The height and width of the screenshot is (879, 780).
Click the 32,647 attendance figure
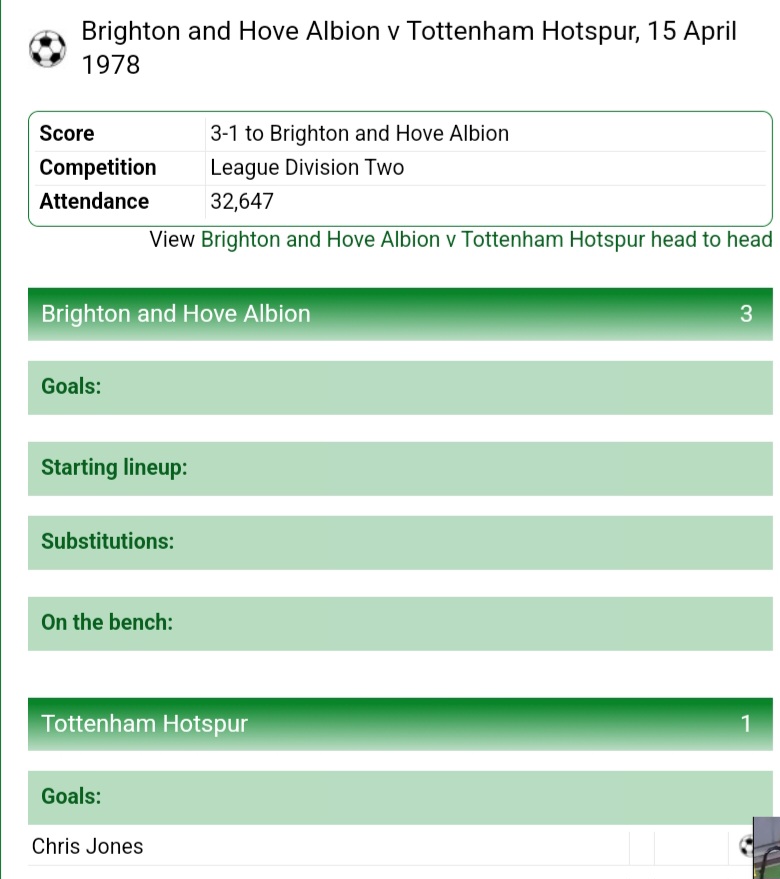pyautogui.click(x=242, y=202)
